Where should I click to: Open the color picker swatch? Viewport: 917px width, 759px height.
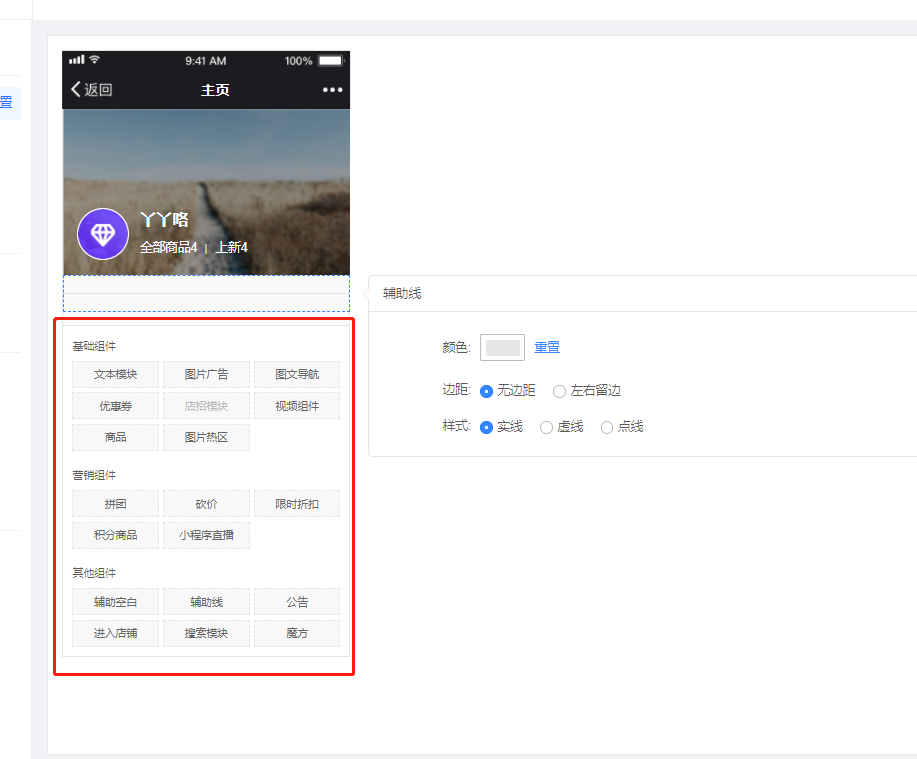tap(502, 348)
